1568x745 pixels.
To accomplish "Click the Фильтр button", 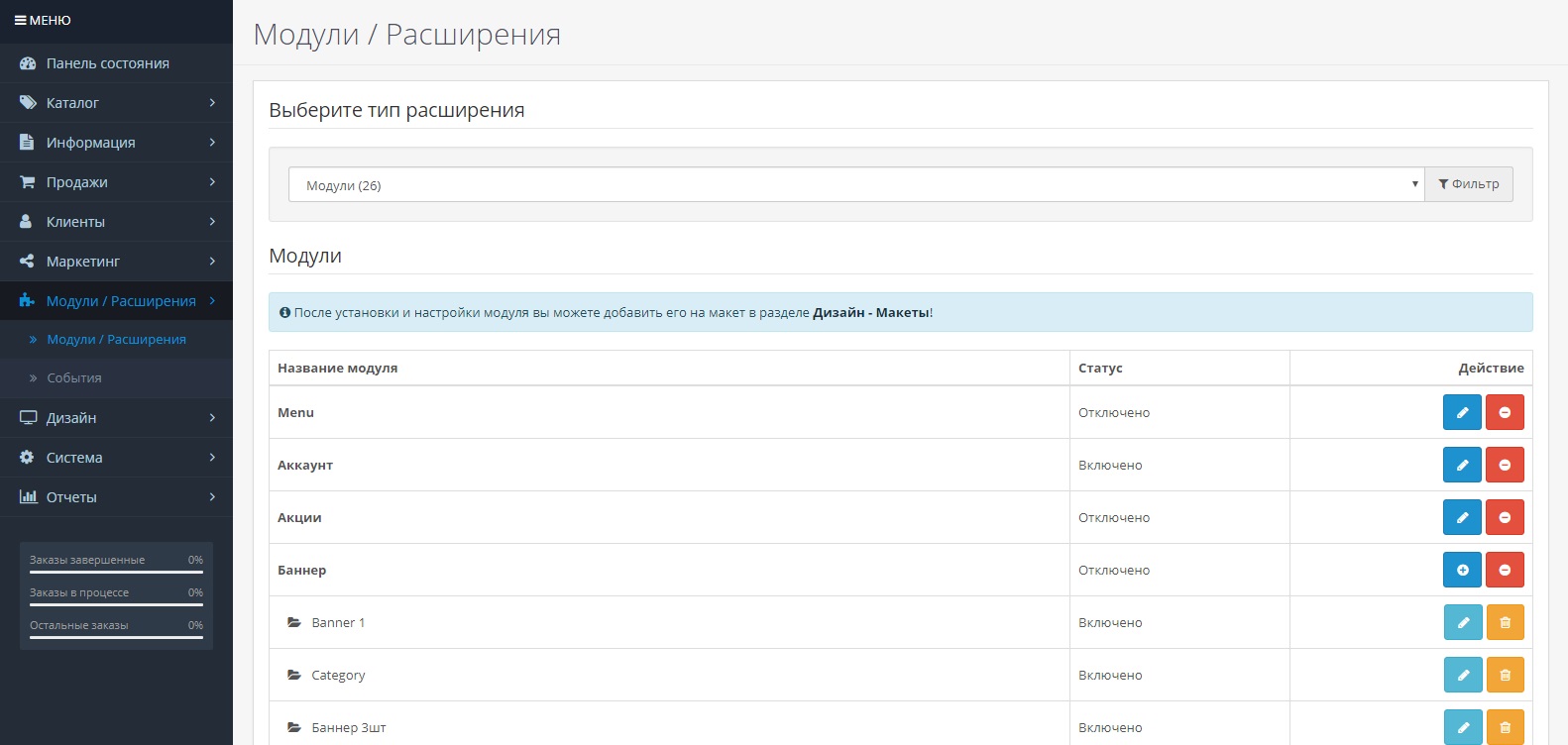I will pos(1468,184).
